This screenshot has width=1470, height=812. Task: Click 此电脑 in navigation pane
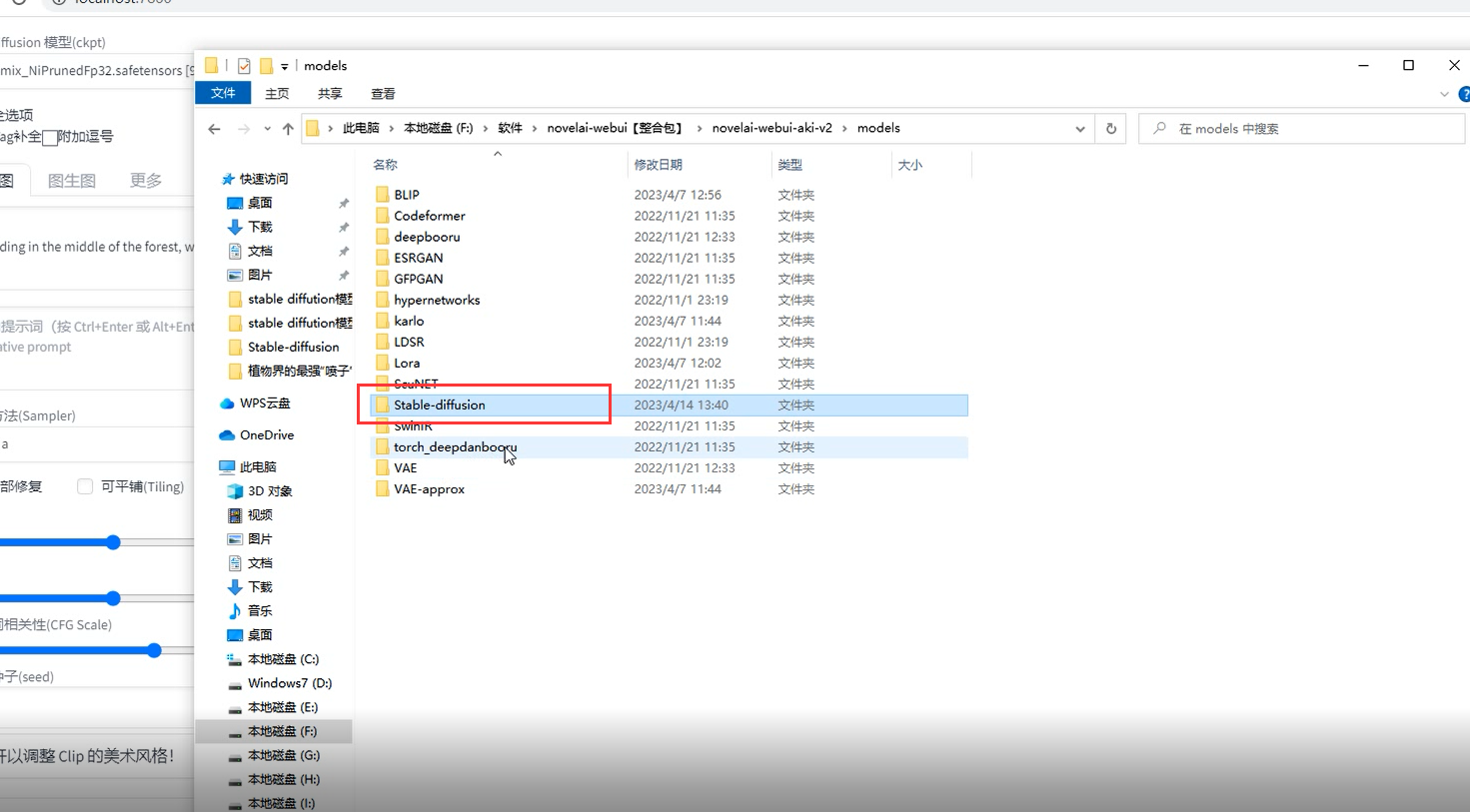(x=258, y=466)
